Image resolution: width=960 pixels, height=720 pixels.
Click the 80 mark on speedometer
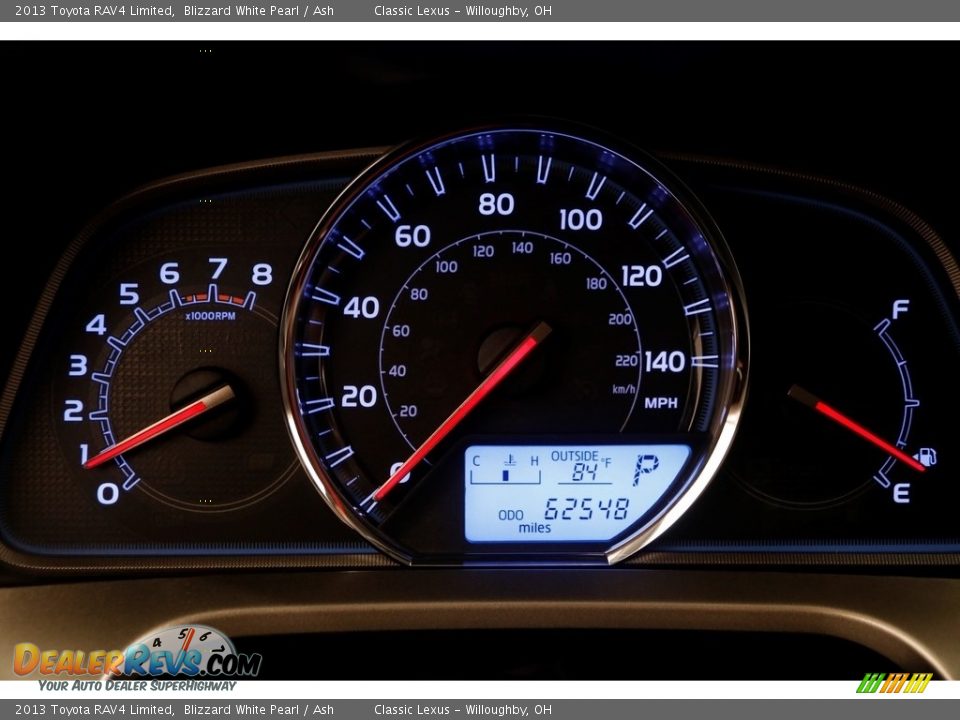coord(496,204)
